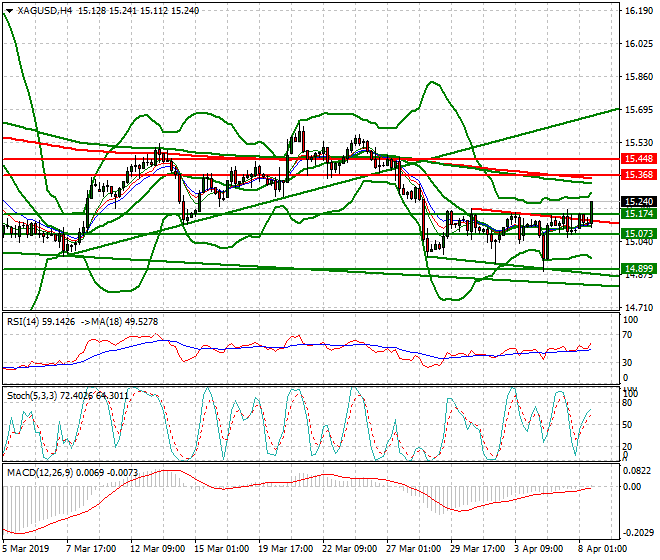
Task: Select the XAGUSD,H4 chart title text
Action: point(45,11)
